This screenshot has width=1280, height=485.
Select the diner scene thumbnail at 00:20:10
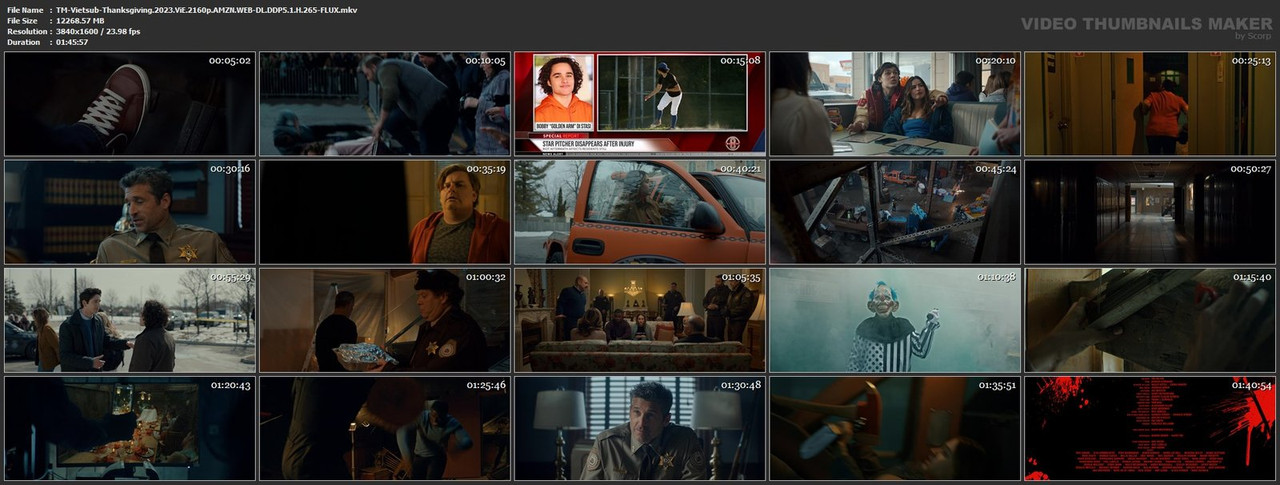pyautogui.click(x=895, y=103)
